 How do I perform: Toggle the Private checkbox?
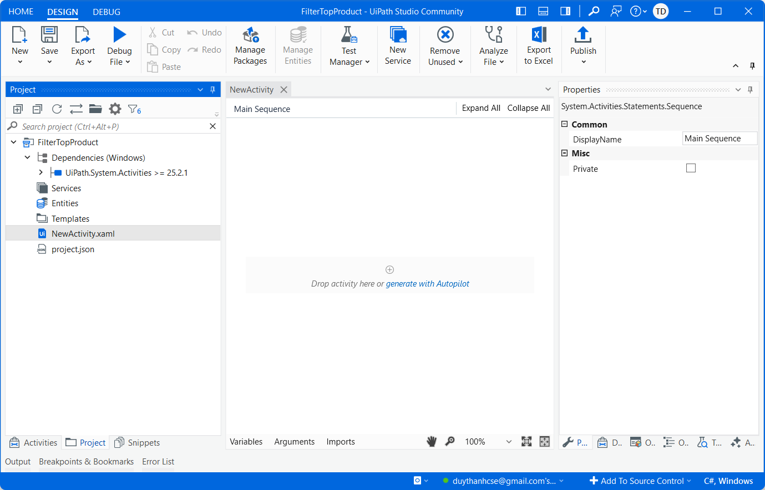(691, 168)
